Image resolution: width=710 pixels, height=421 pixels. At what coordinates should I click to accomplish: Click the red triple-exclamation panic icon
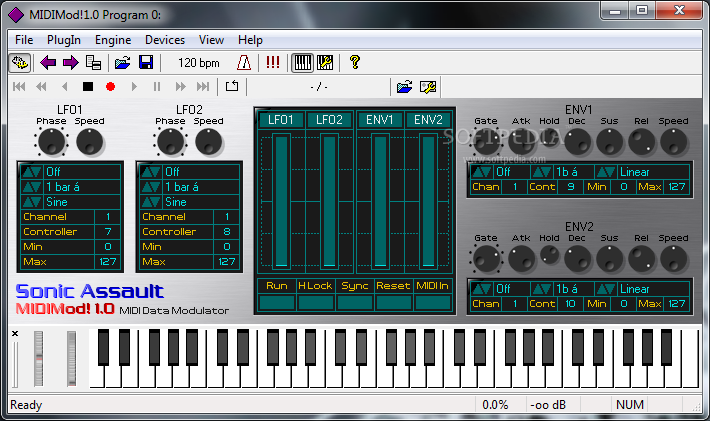click(x=273, y=62)
